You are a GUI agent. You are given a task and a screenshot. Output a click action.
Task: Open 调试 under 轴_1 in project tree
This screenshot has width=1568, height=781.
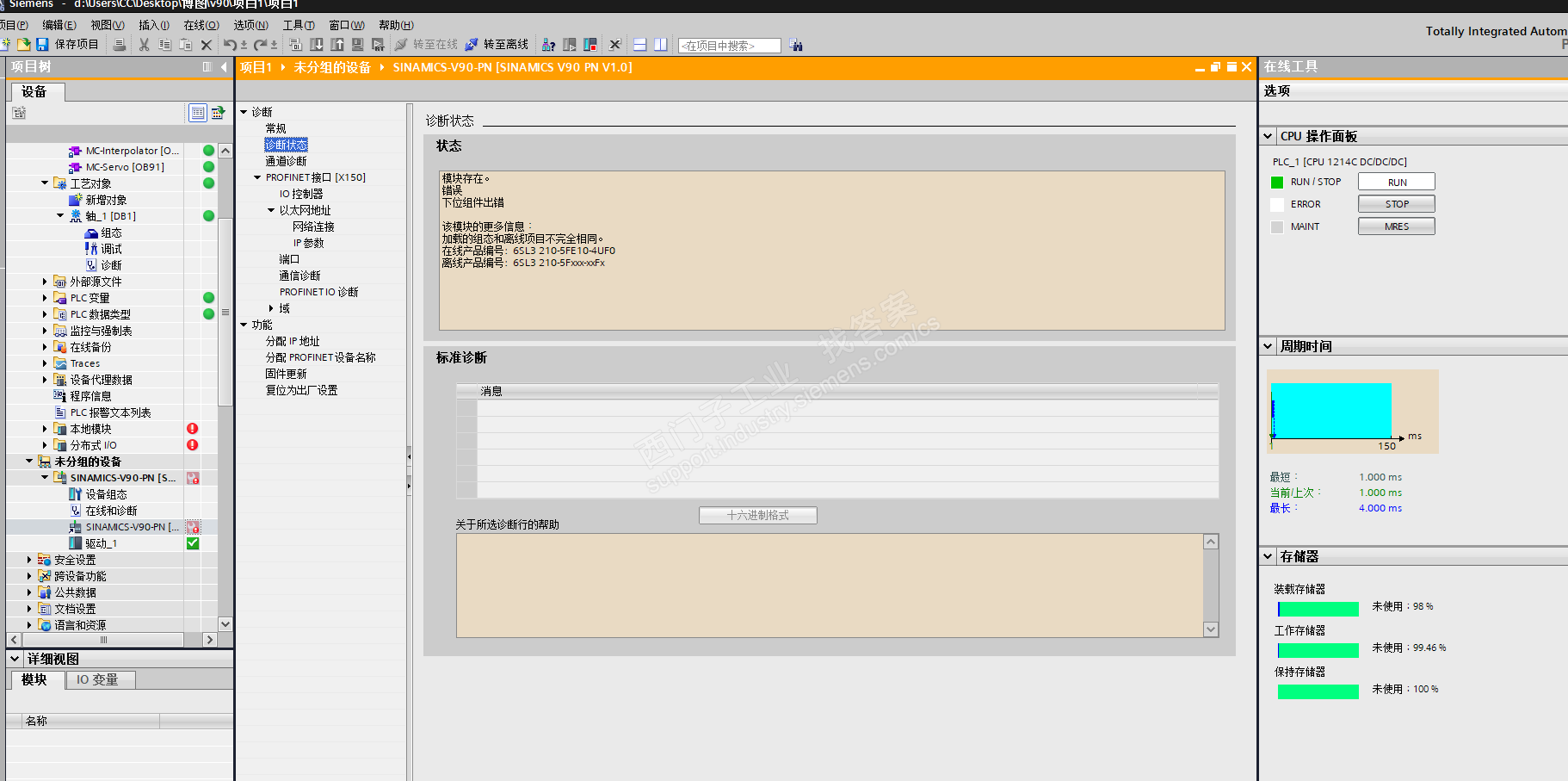pos(112,249)
